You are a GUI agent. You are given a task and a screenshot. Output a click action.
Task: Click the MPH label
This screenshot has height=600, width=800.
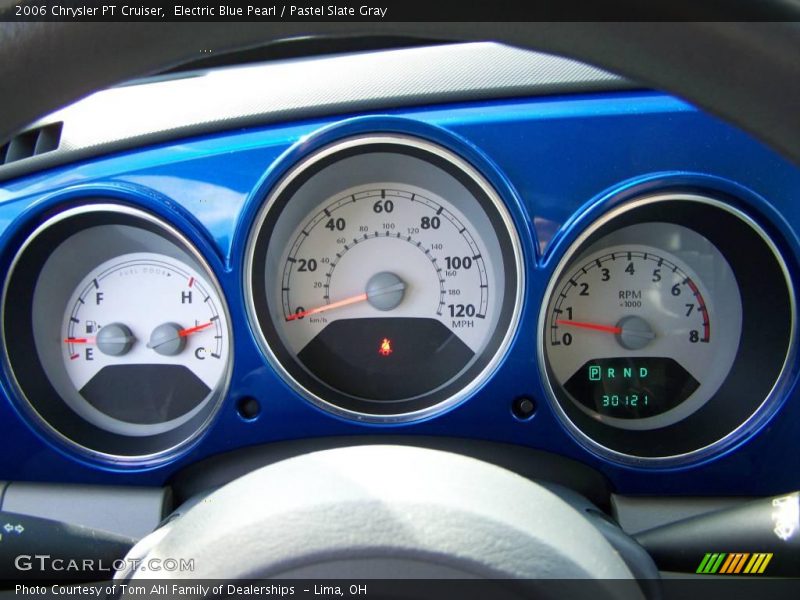pyautogui.click(x=463, y=324)
